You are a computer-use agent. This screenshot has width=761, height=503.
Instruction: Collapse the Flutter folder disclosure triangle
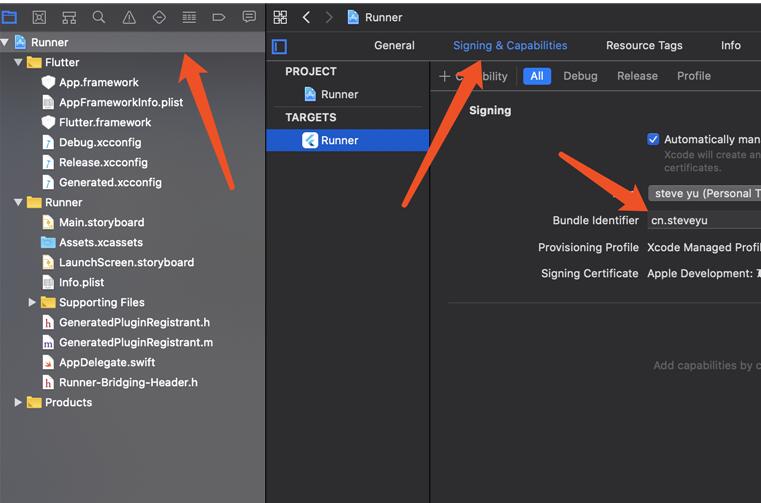tap(18, 62)
